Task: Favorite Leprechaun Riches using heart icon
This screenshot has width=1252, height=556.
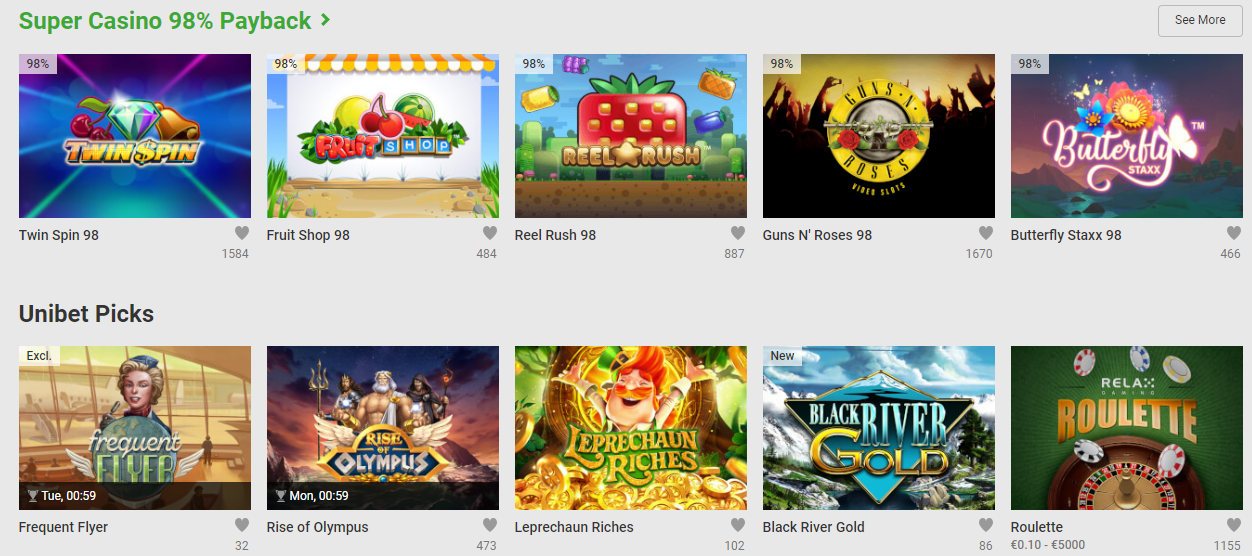Action: 738,525
